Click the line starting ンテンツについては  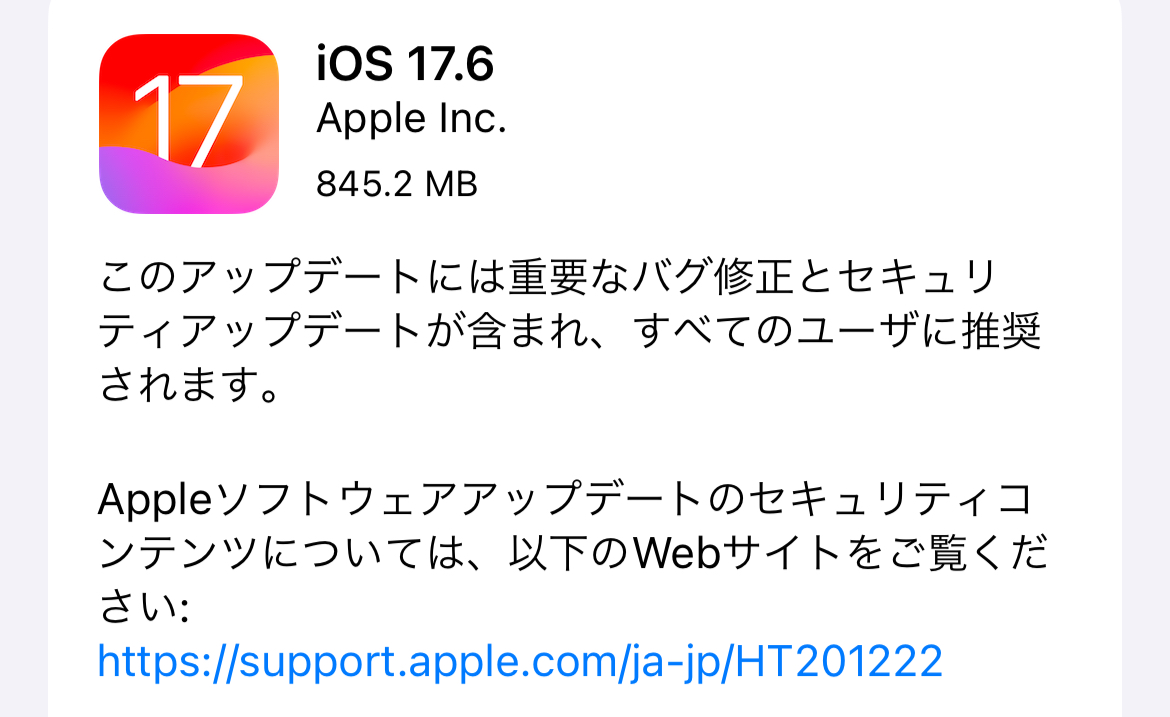(x=574, y=553)
